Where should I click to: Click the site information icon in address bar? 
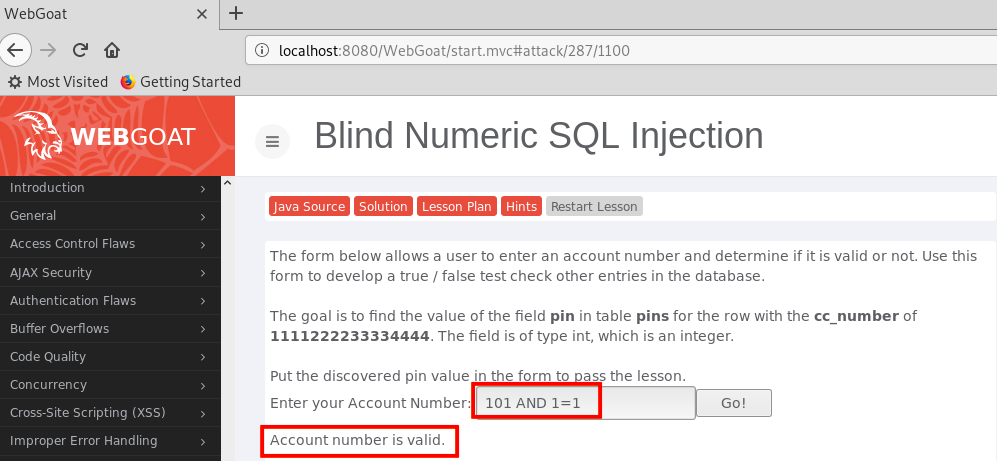pos(262,50)
